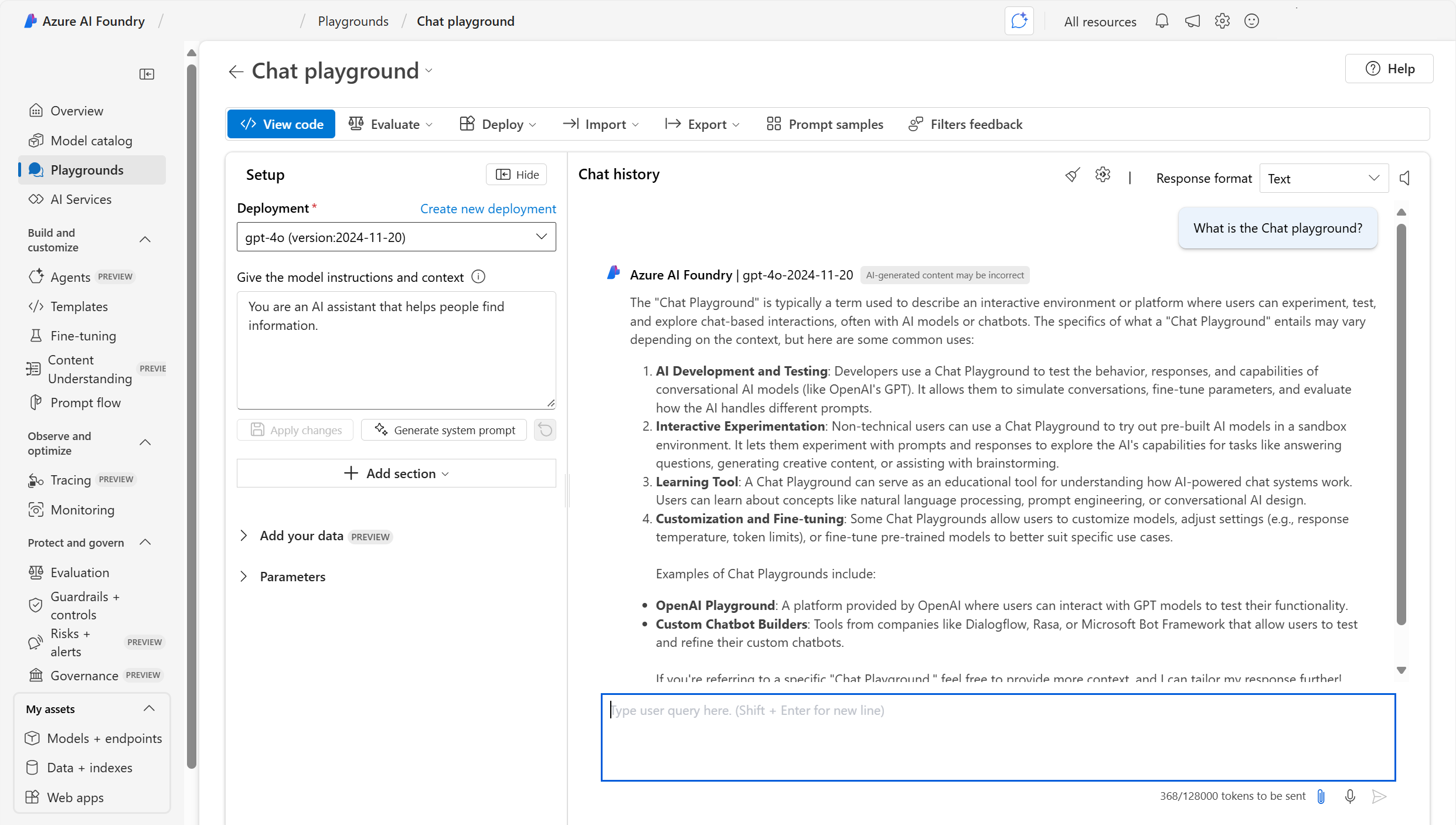Click the reset system prompt undo icon
1456x825 pixels.
[x=545, y=430]
